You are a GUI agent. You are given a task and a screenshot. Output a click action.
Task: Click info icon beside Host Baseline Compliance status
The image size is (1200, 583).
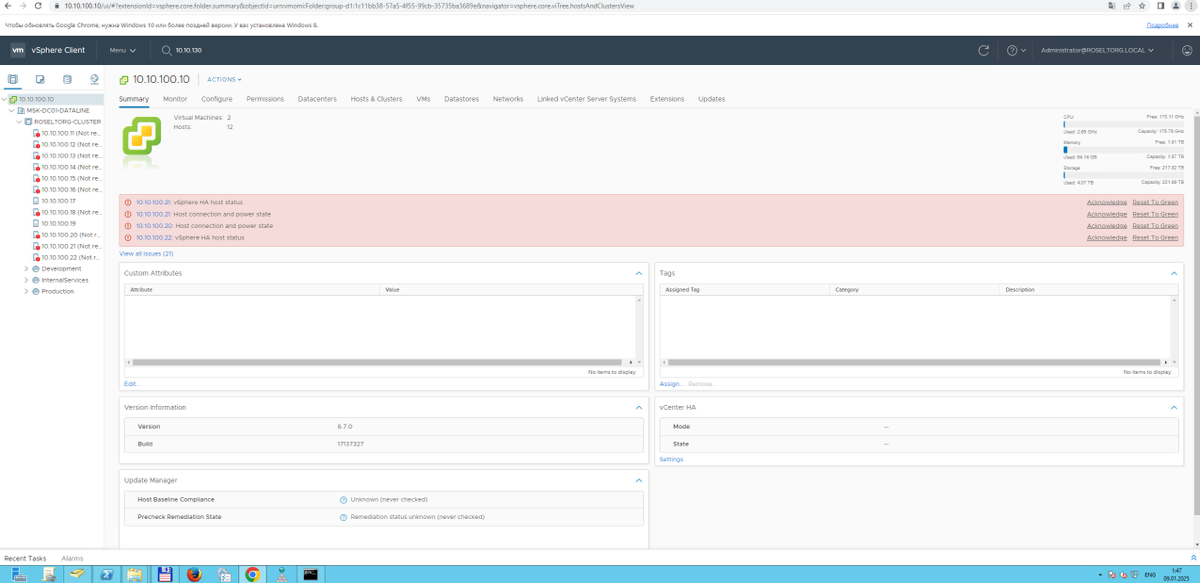343,499
